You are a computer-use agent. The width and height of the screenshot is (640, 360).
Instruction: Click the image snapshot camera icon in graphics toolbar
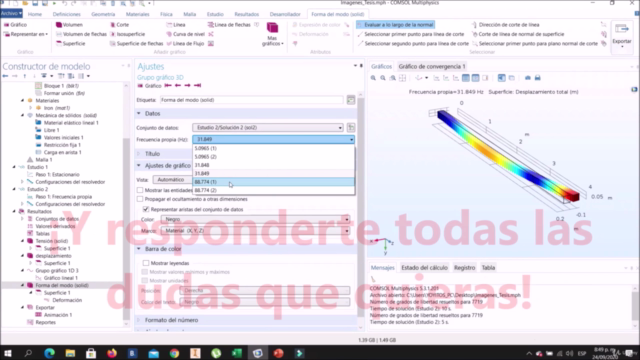(528, 78)
